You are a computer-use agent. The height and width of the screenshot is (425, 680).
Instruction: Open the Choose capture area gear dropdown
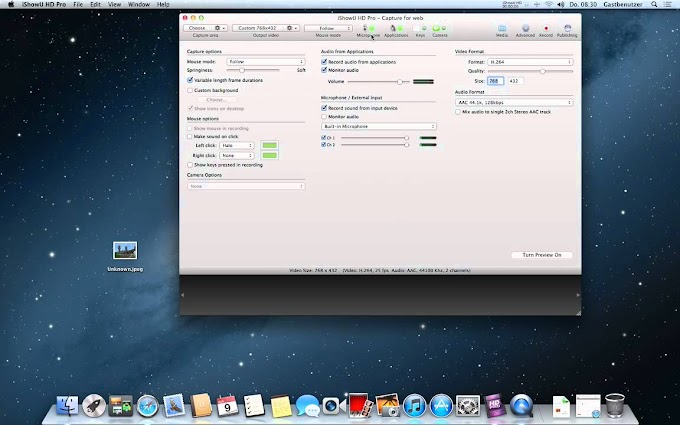point(219,28)
